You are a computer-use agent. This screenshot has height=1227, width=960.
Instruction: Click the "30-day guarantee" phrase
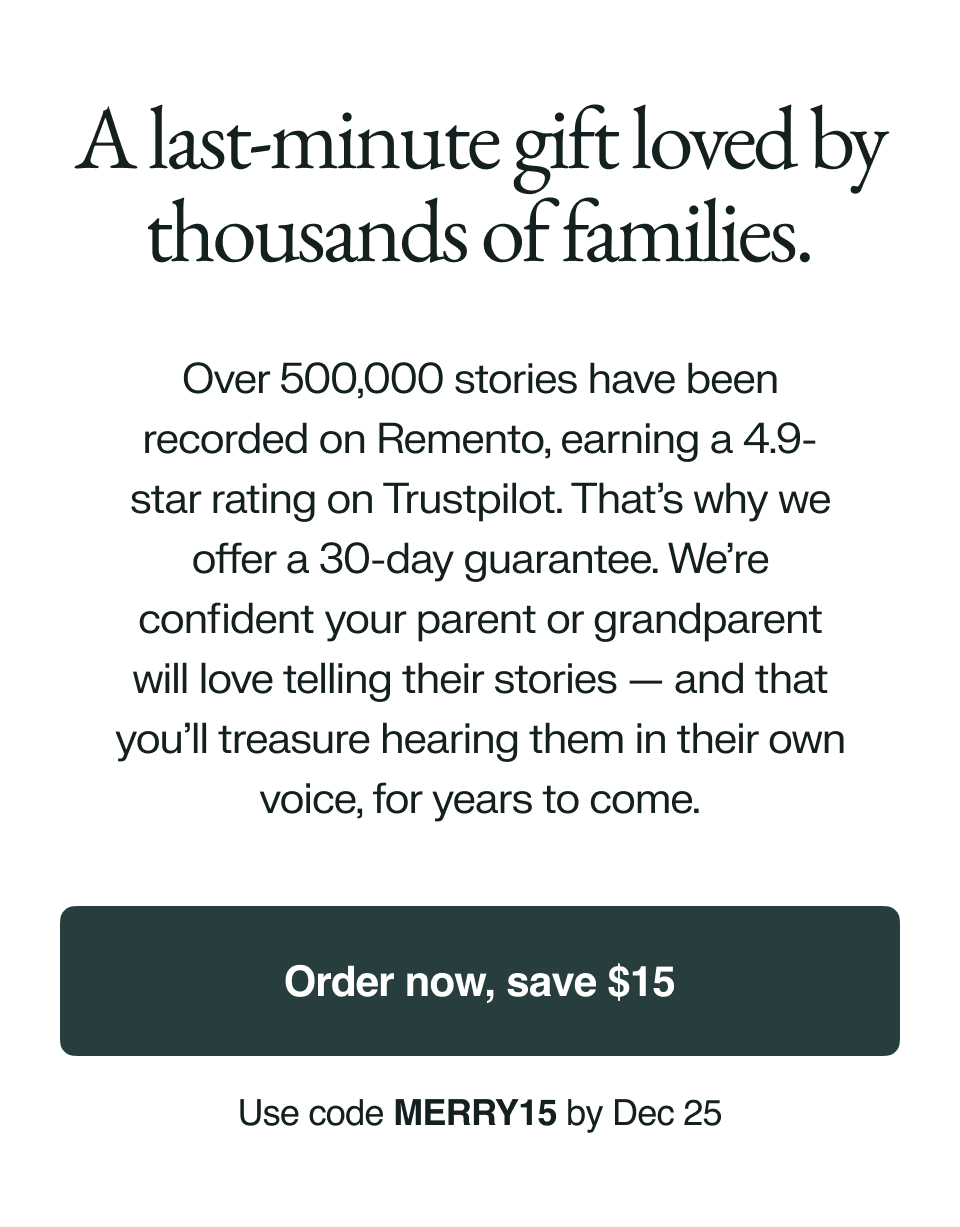(488, 559)
